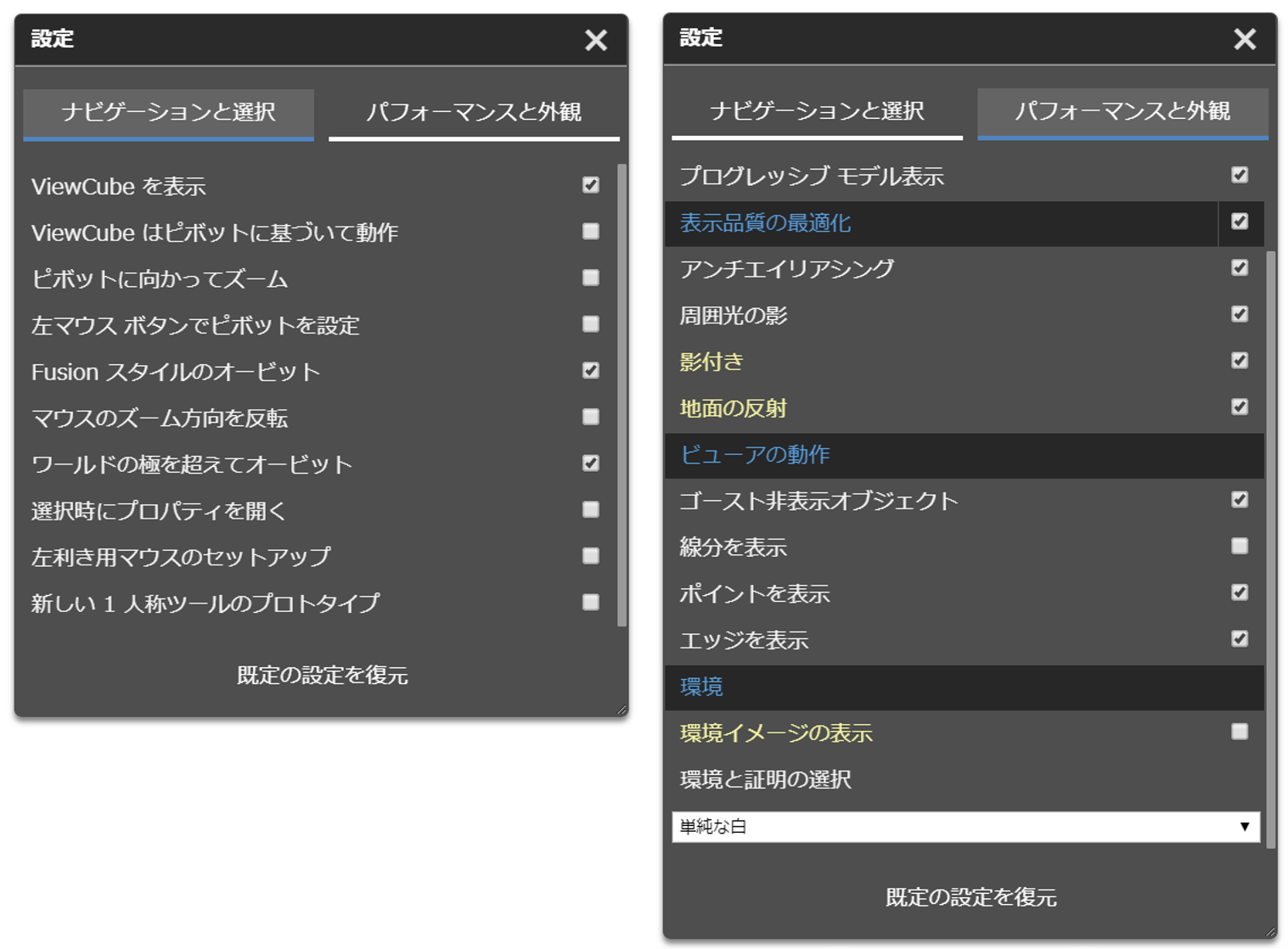Disable プログレッシブ モデル表示
1288x949 pixels.
(1240, 175)
